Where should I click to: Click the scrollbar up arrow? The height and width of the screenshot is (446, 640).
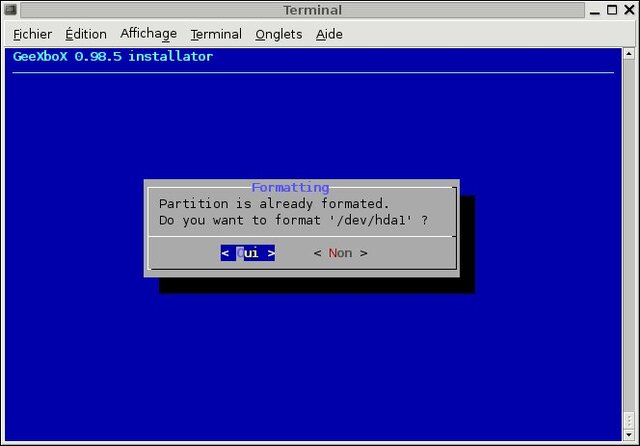[629, 53]
